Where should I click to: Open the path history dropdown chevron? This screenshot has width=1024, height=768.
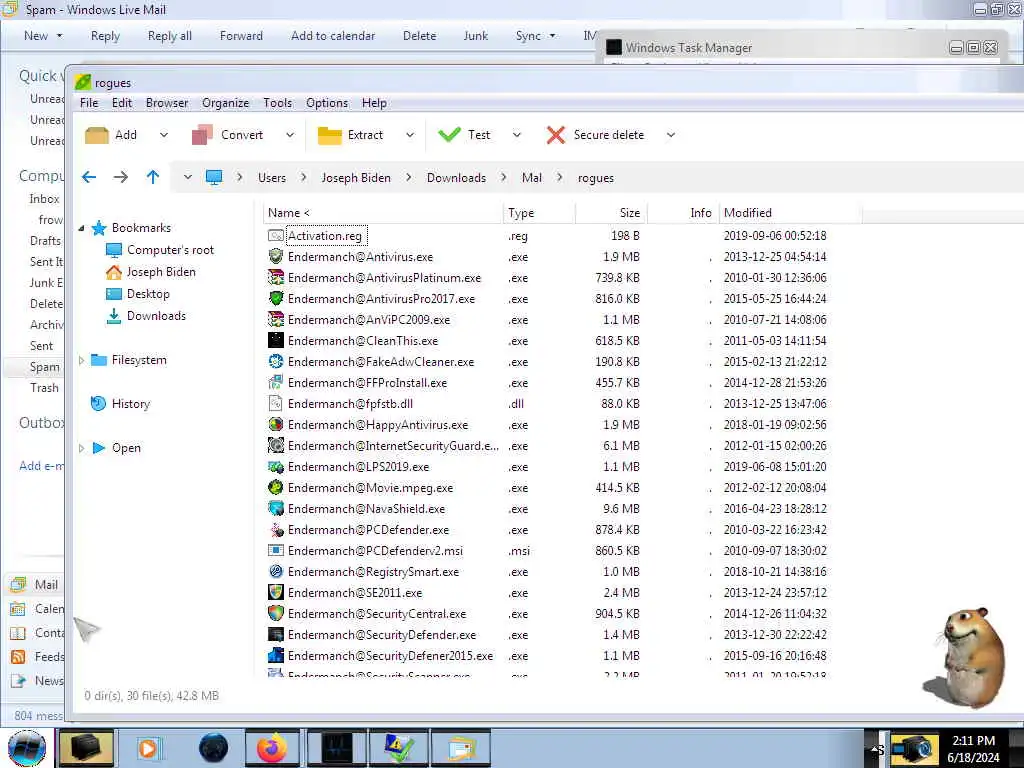pyautogui.click(x=187, y=177)
